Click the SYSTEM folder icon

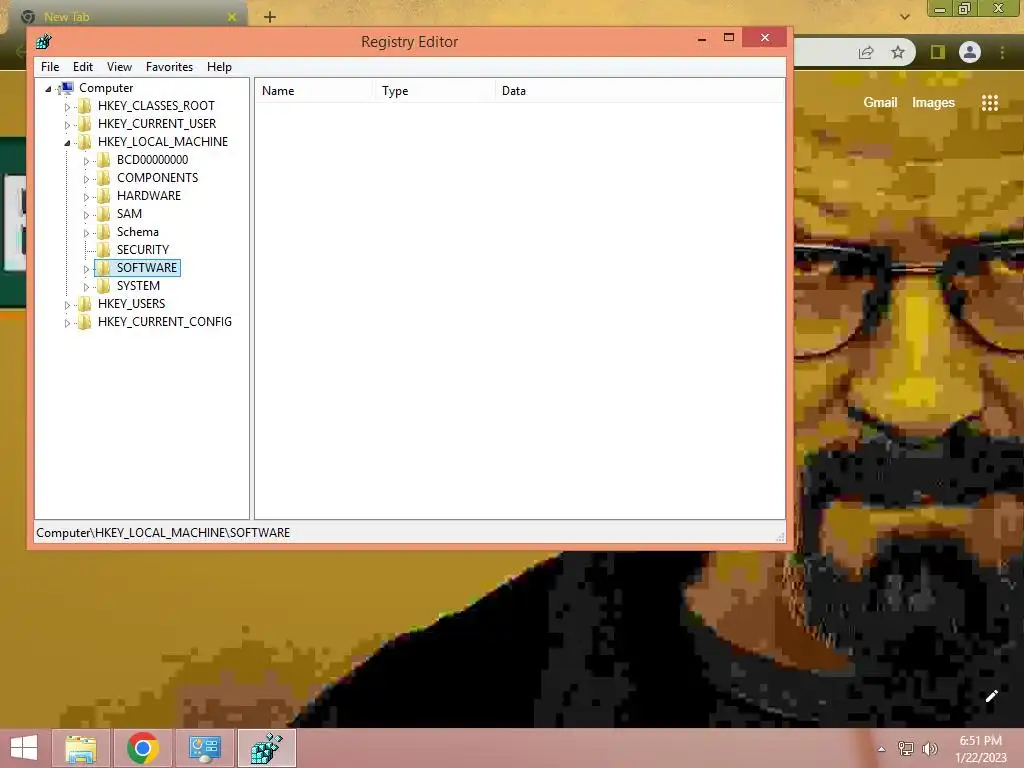tap(103, 285)
